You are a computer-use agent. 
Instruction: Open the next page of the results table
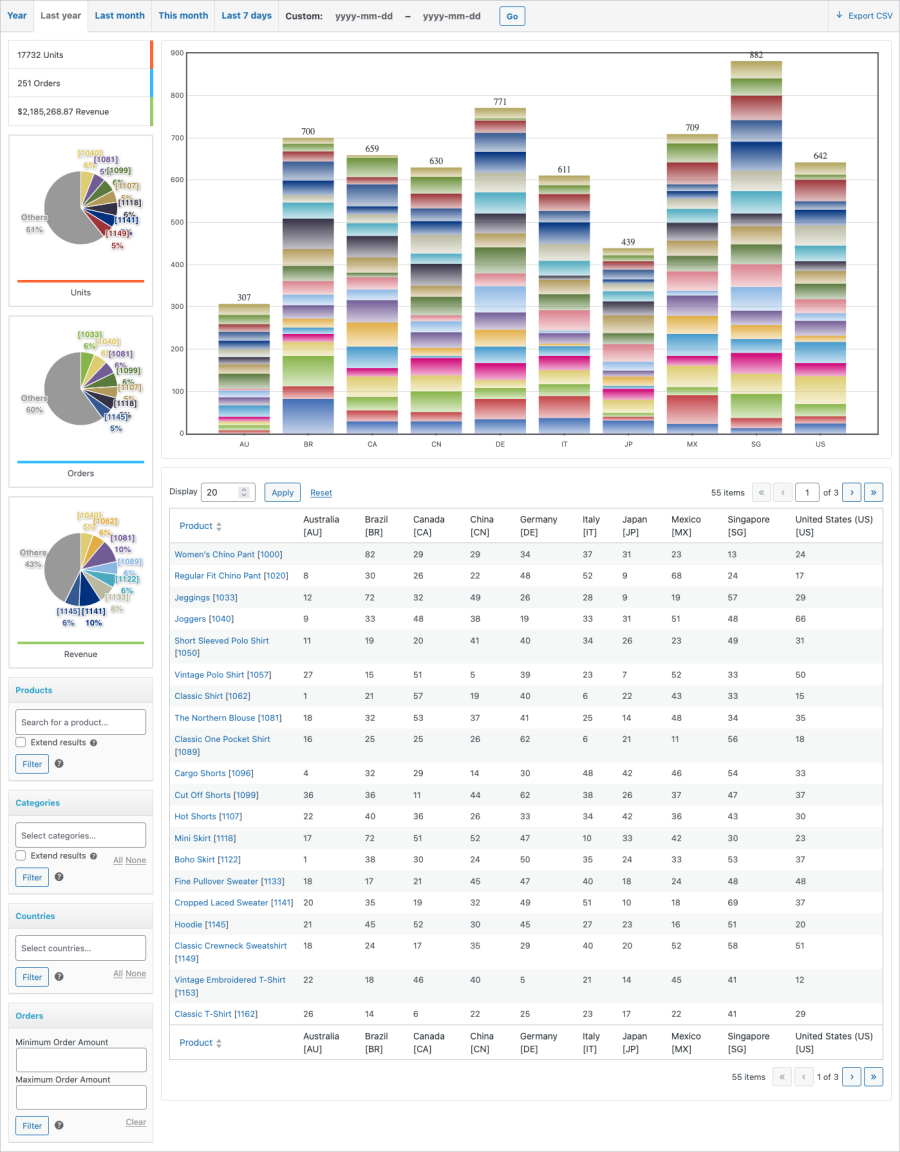851,492
